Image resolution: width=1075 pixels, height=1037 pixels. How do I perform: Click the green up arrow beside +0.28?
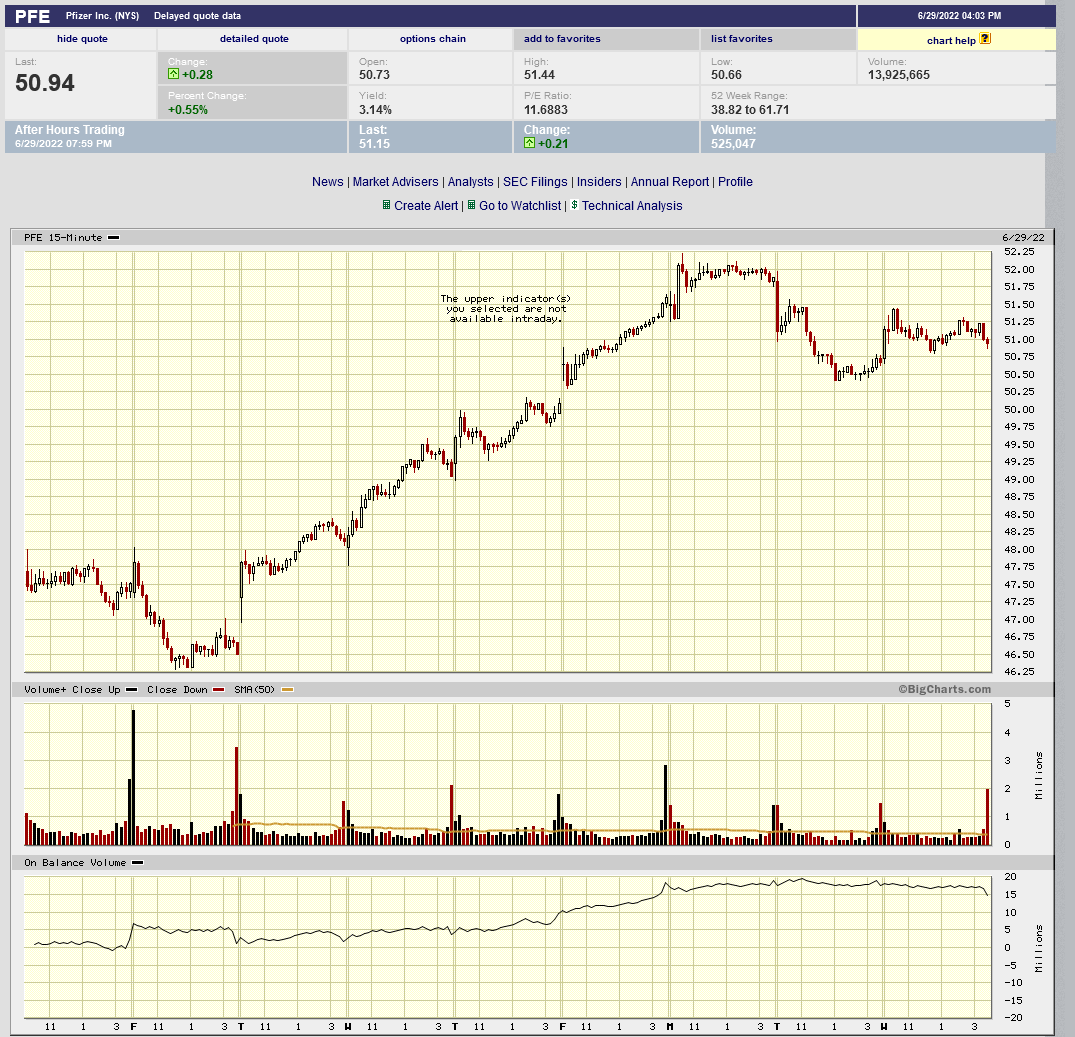click(x=173, y=74)
